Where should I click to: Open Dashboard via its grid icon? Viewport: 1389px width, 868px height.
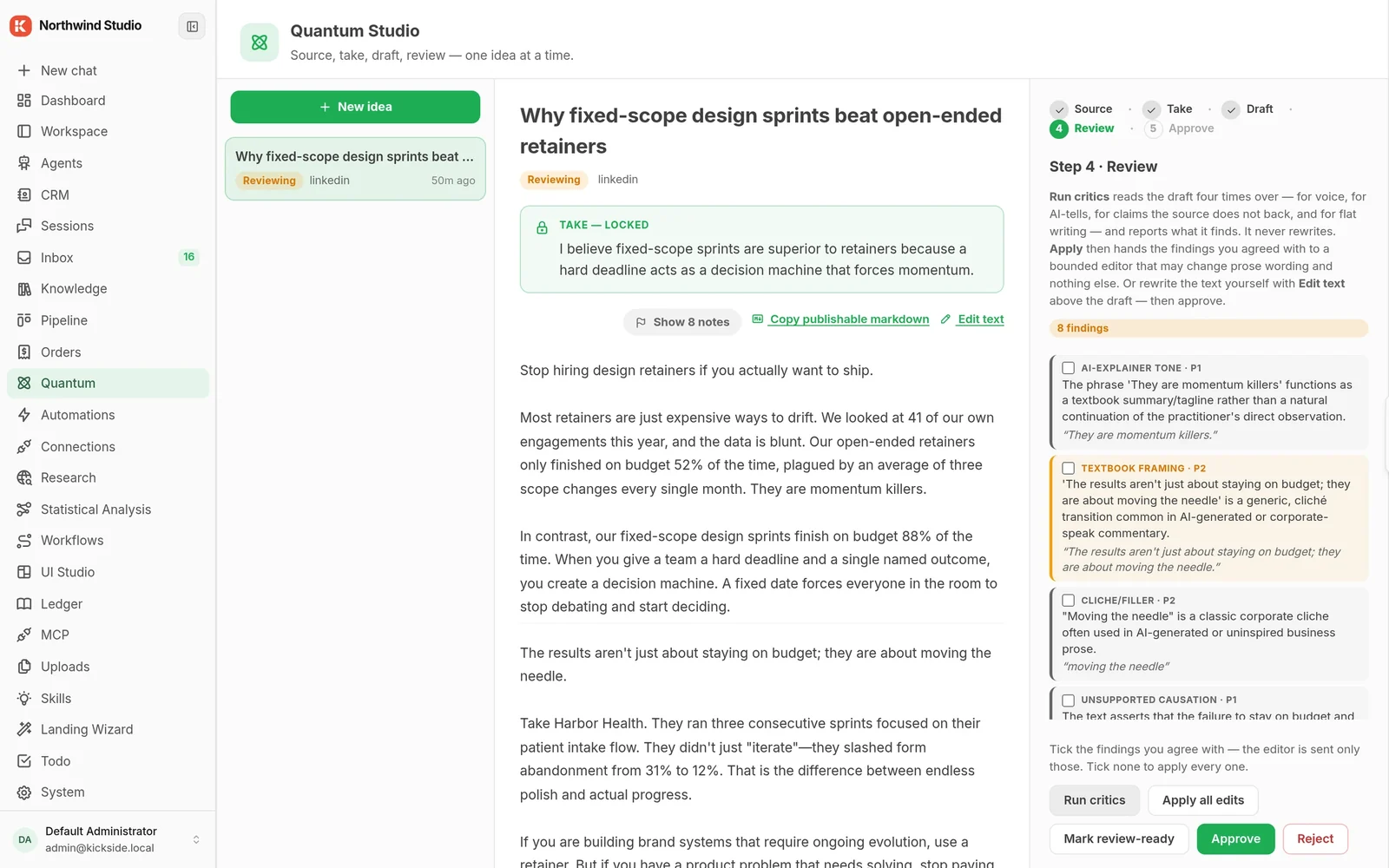(x=24, y=101)
